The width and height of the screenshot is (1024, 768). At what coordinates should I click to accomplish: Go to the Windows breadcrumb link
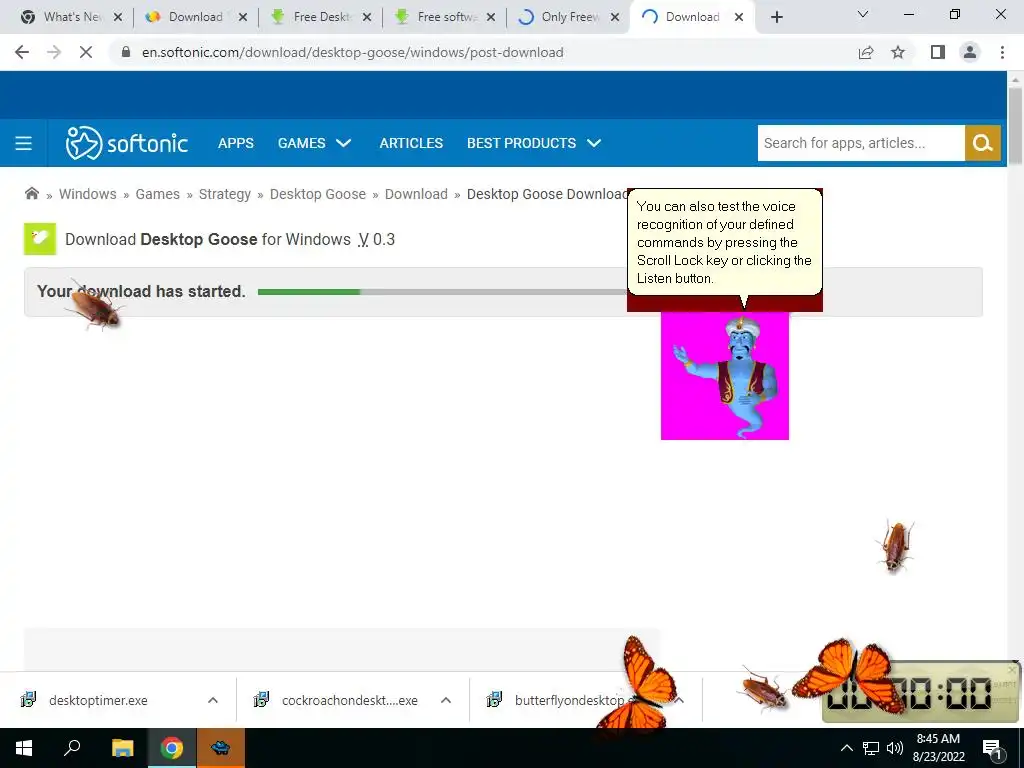pyautogui.click(x=88, y=194)
